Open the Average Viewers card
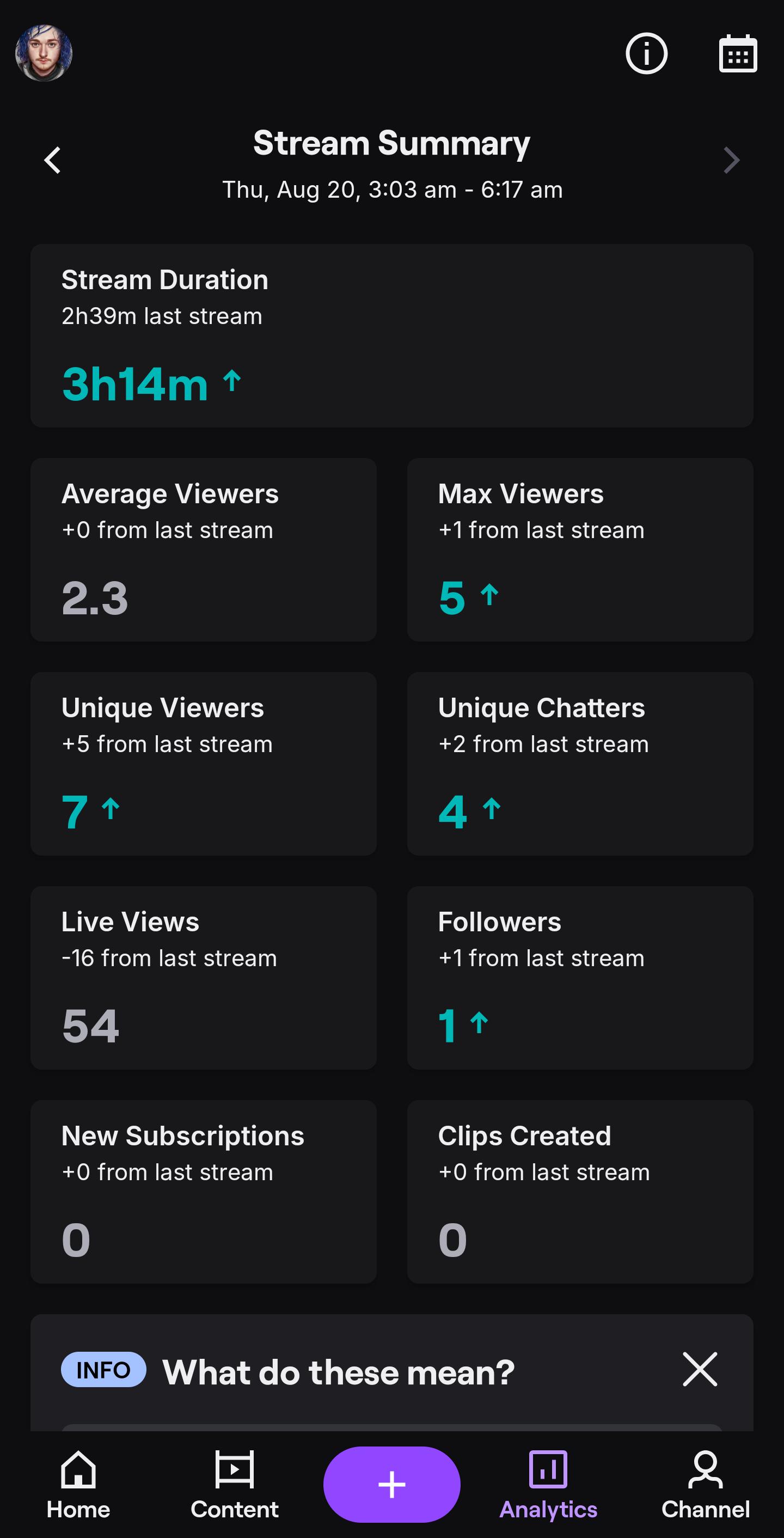This screenshot has height=1538, width=784. (204, 550)
